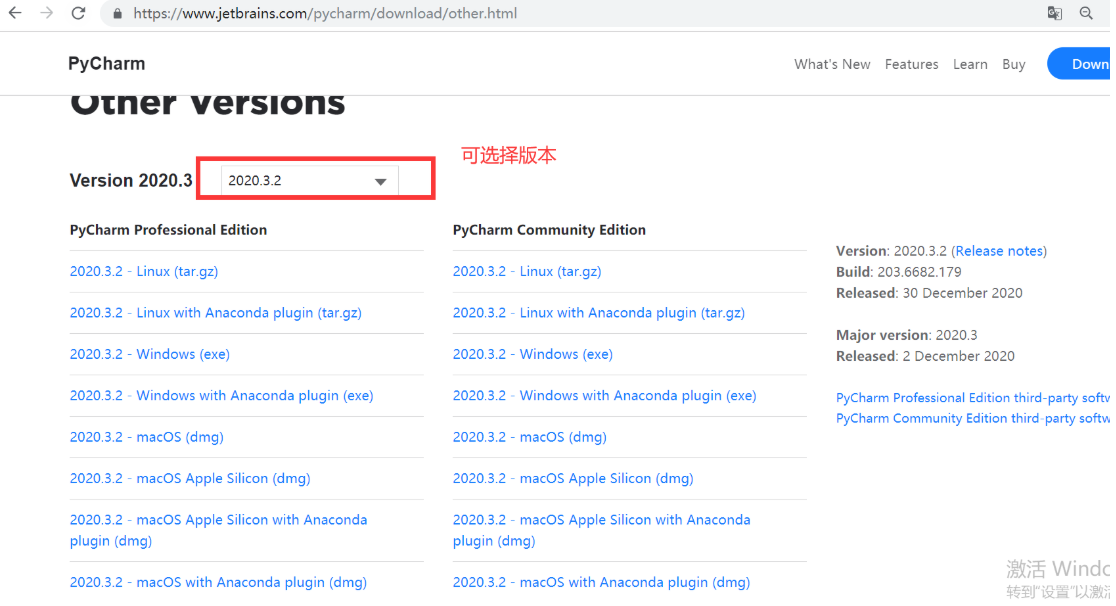
Task: Download Community 2020.3.2 Linux (tar.gz)
Action: pos(527,271)
